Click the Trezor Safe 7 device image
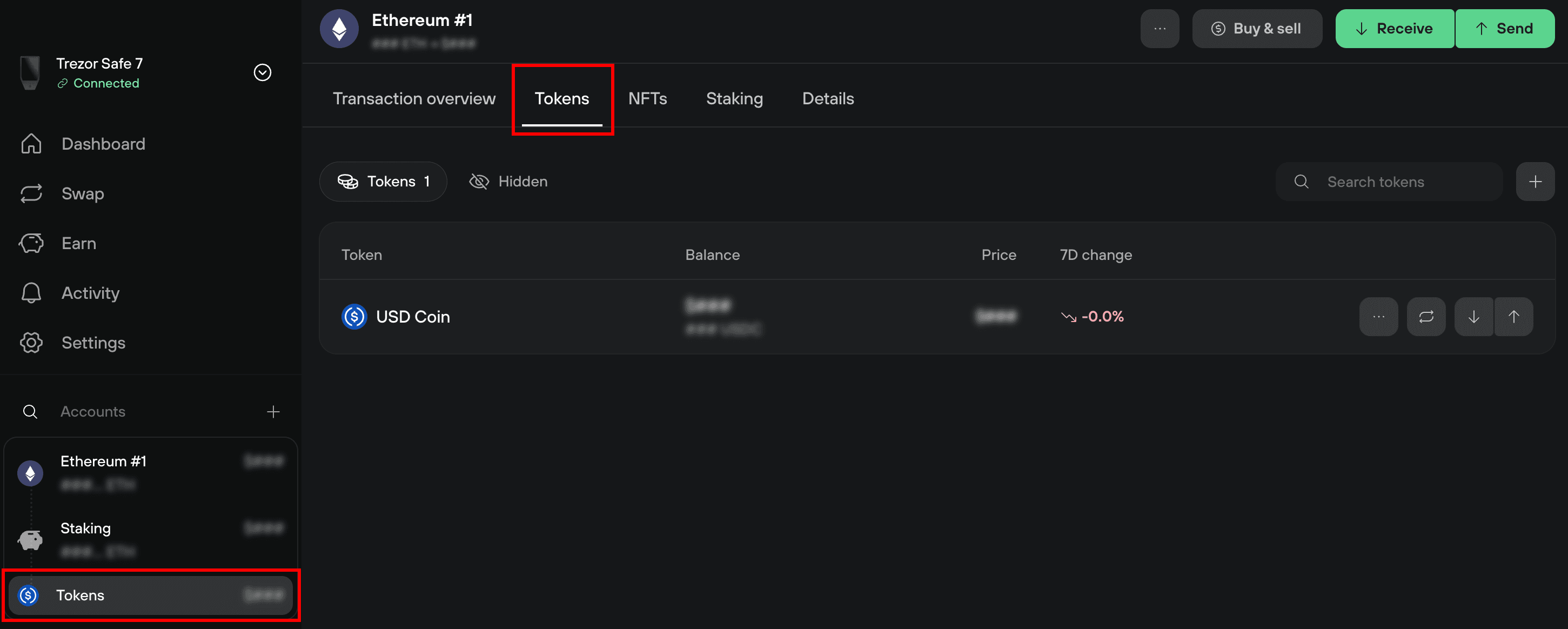Viewport: 1568px width, 629px height. (x=30, y=72)
